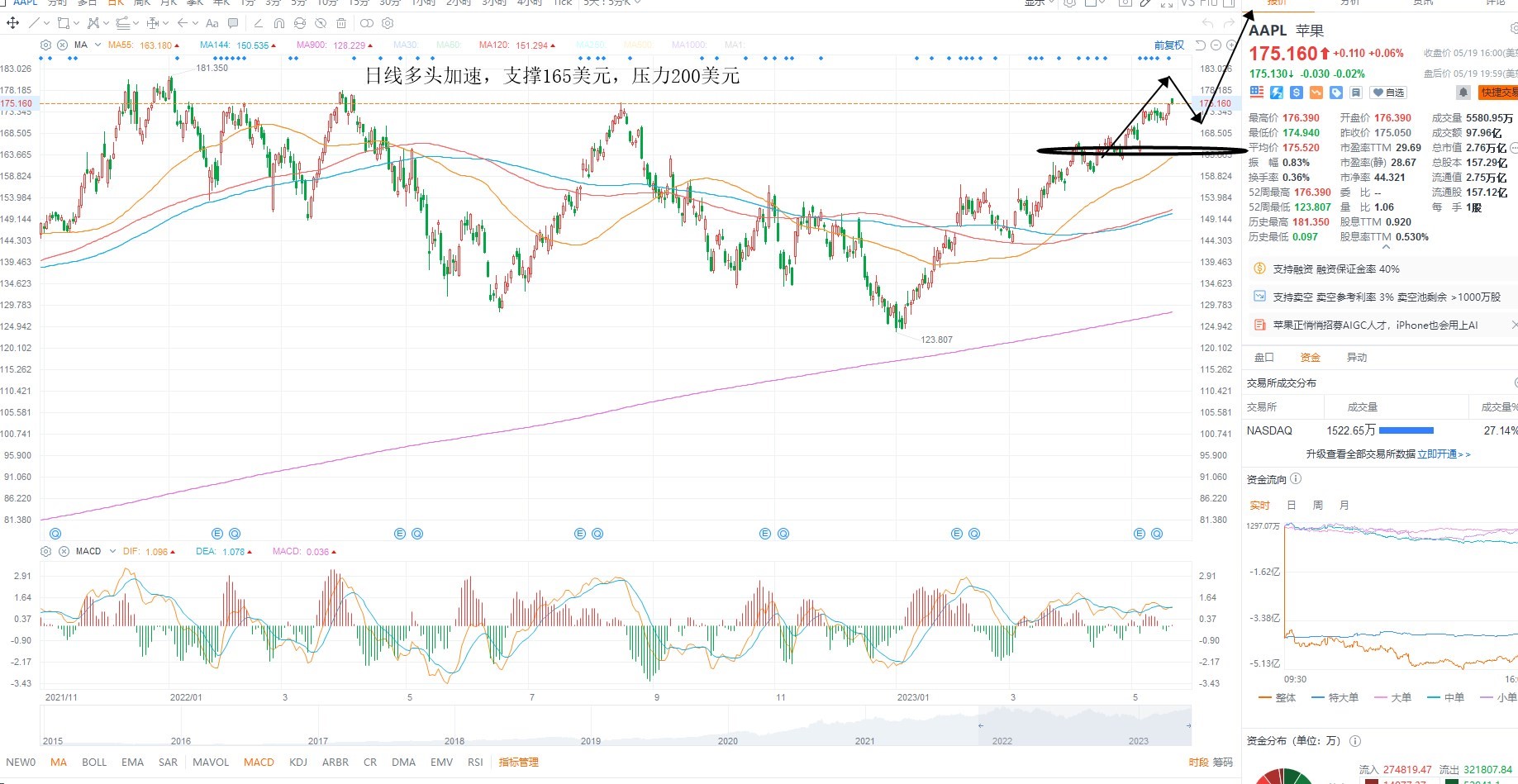The width and height of the screenshot is (1518, 784).
Task: Open 指标管理 indicator management
Action: pyautogui.click(x=519, y=763)
